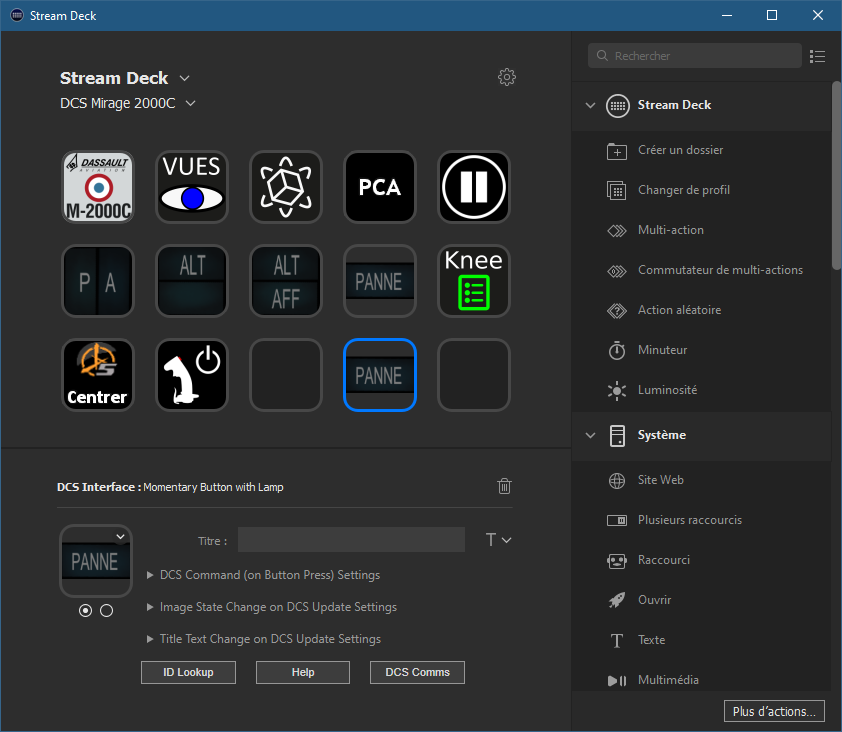Select the VUES eye key

point(192,187)
